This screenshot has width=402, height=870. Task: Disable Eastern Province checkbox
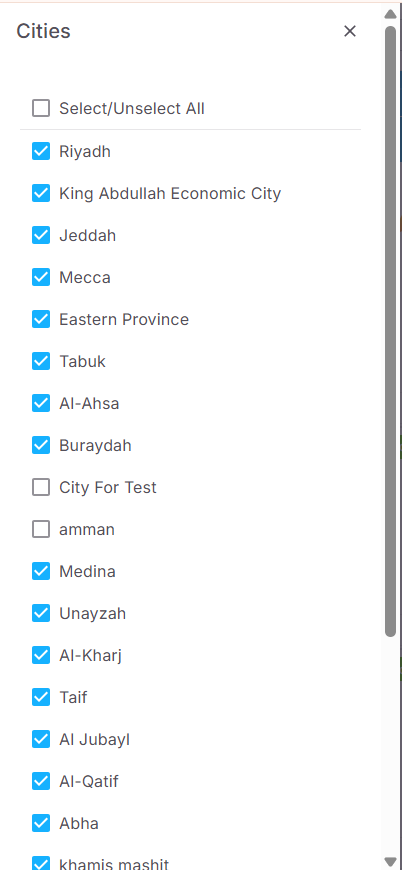[x=41, y=319]
